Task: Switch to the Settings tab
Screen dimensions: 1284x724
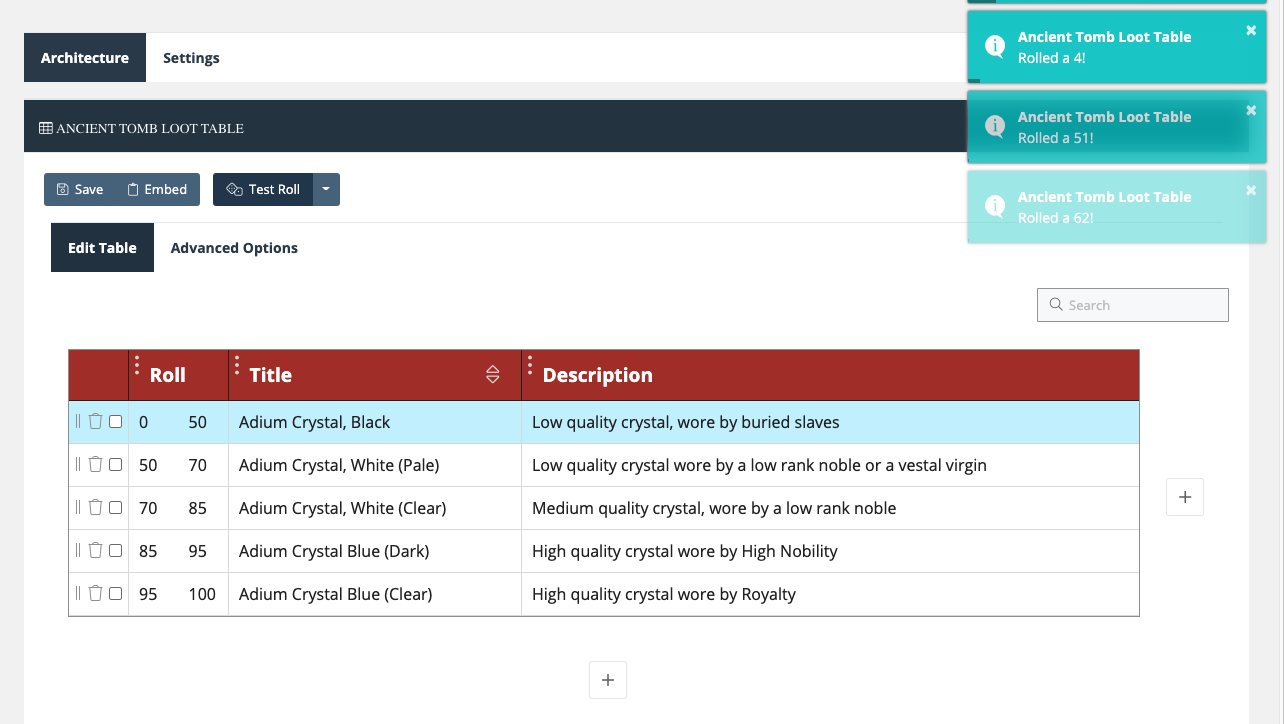Action: [x=191, y=58]
